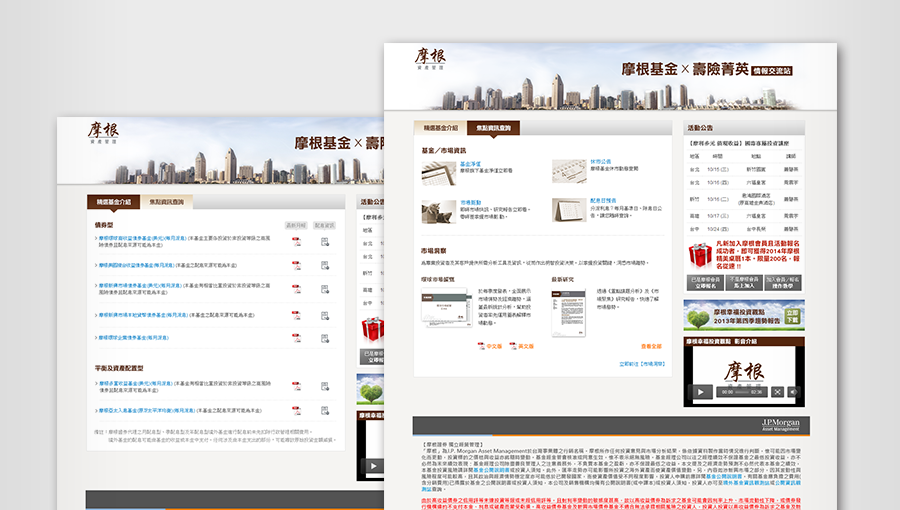Click the J.P.Morgan Asset Management footer logo
Screen dimensions: 900x510
(781, 425)
